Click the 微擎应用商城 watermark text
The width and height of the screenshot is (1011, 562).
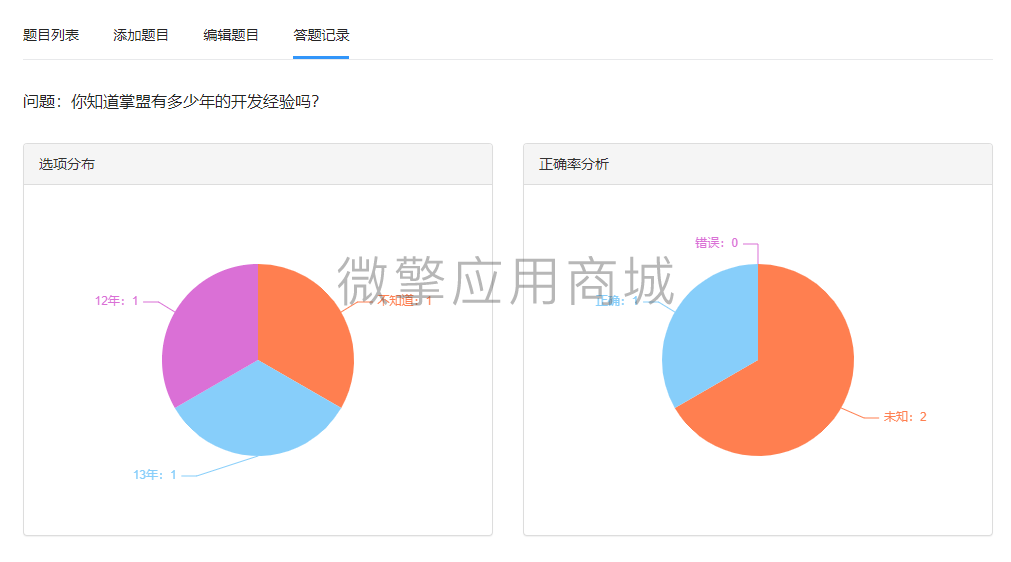[x=506, y=280]
